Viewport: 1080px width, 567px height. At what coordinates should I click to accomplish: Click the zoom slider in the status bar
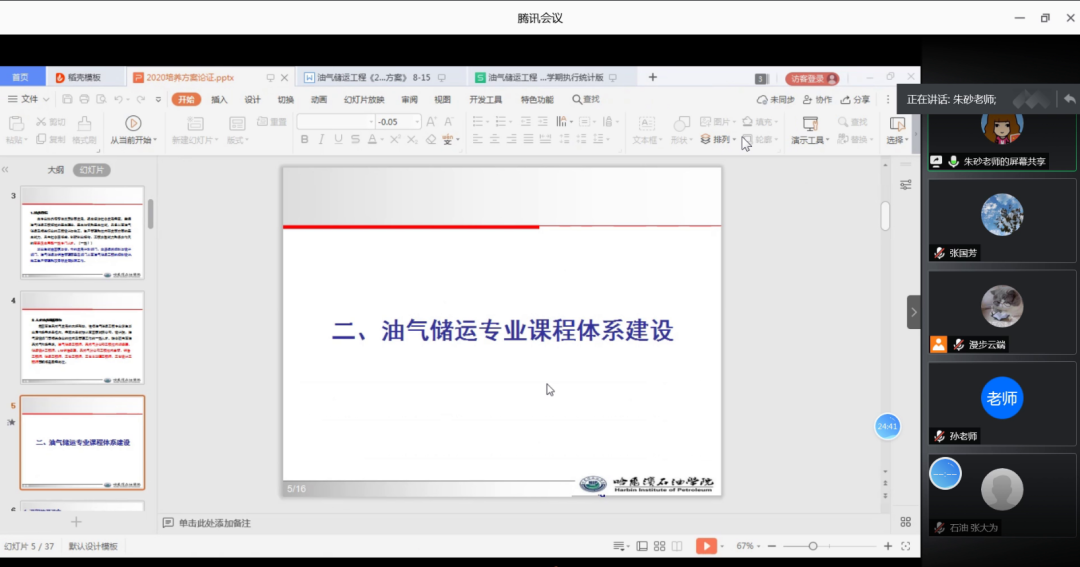[813, 546]
